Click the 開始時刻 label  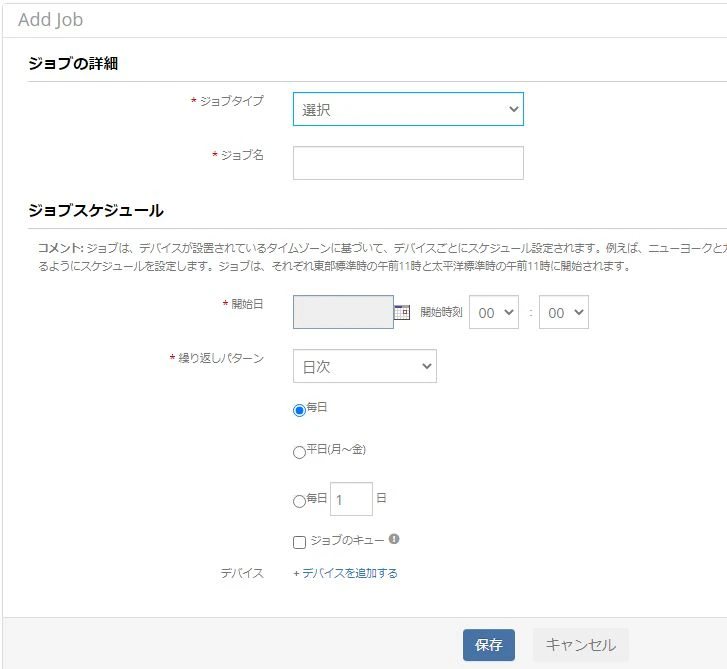click(441, 312)
